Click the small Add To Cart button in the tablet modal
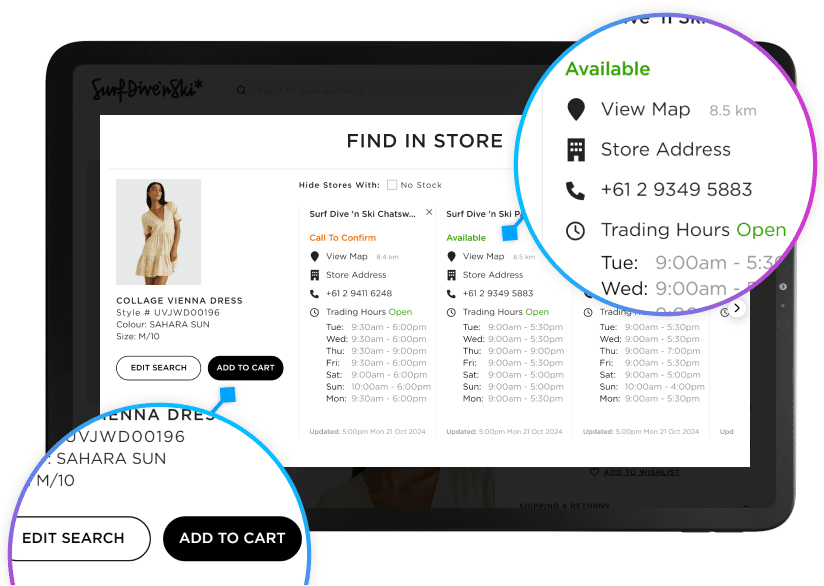The width and height of the screenshot is (824, 586). point(245,368)
